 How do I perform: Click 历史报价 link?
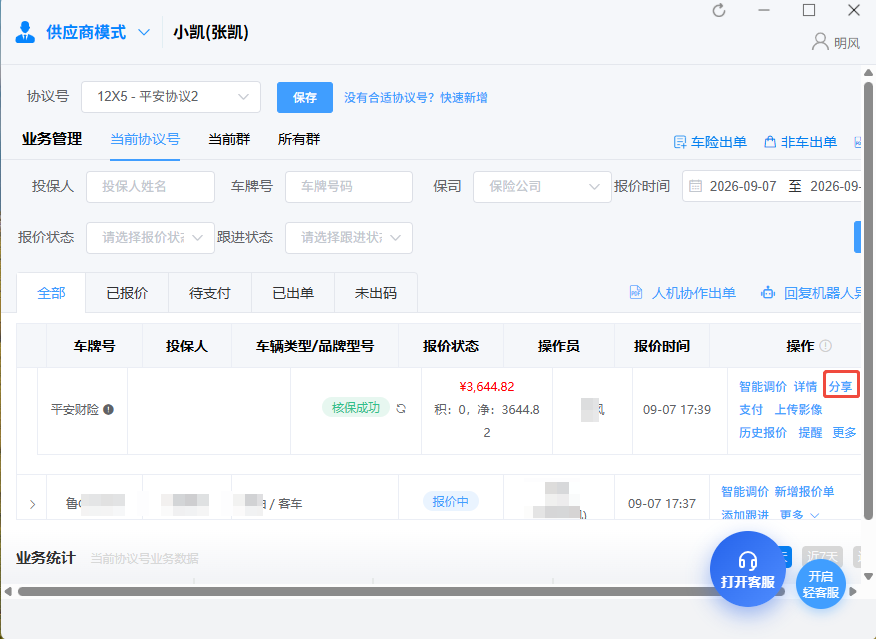(763, 432)
